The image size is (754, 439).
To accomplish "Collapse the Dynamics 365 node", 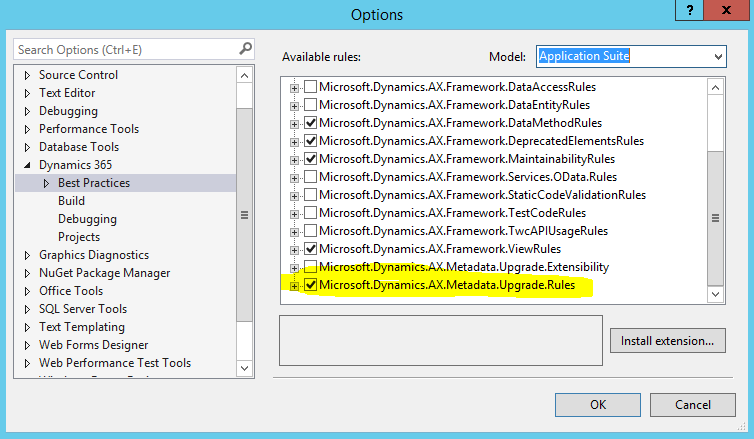I will (27, 165).
